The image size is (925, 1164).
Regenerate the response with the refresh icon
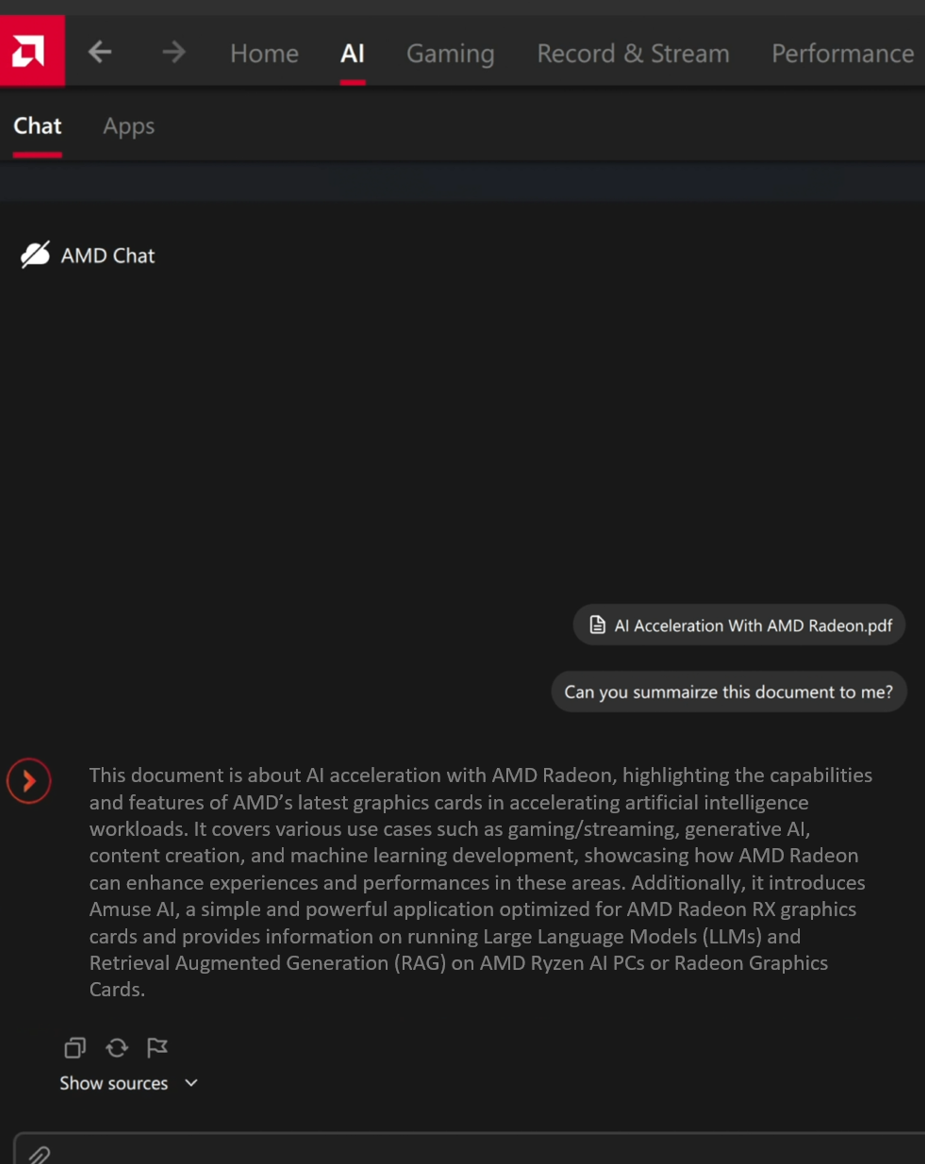pos(117,1047)
